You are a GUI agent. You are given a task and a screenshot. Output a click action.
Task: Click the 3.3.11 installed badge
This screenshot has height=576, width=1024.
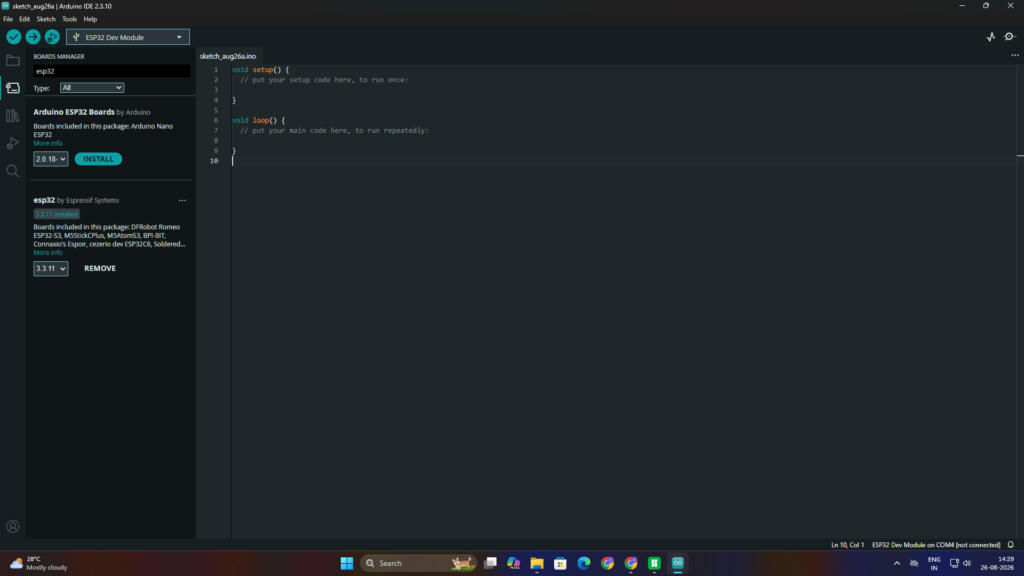56,214
